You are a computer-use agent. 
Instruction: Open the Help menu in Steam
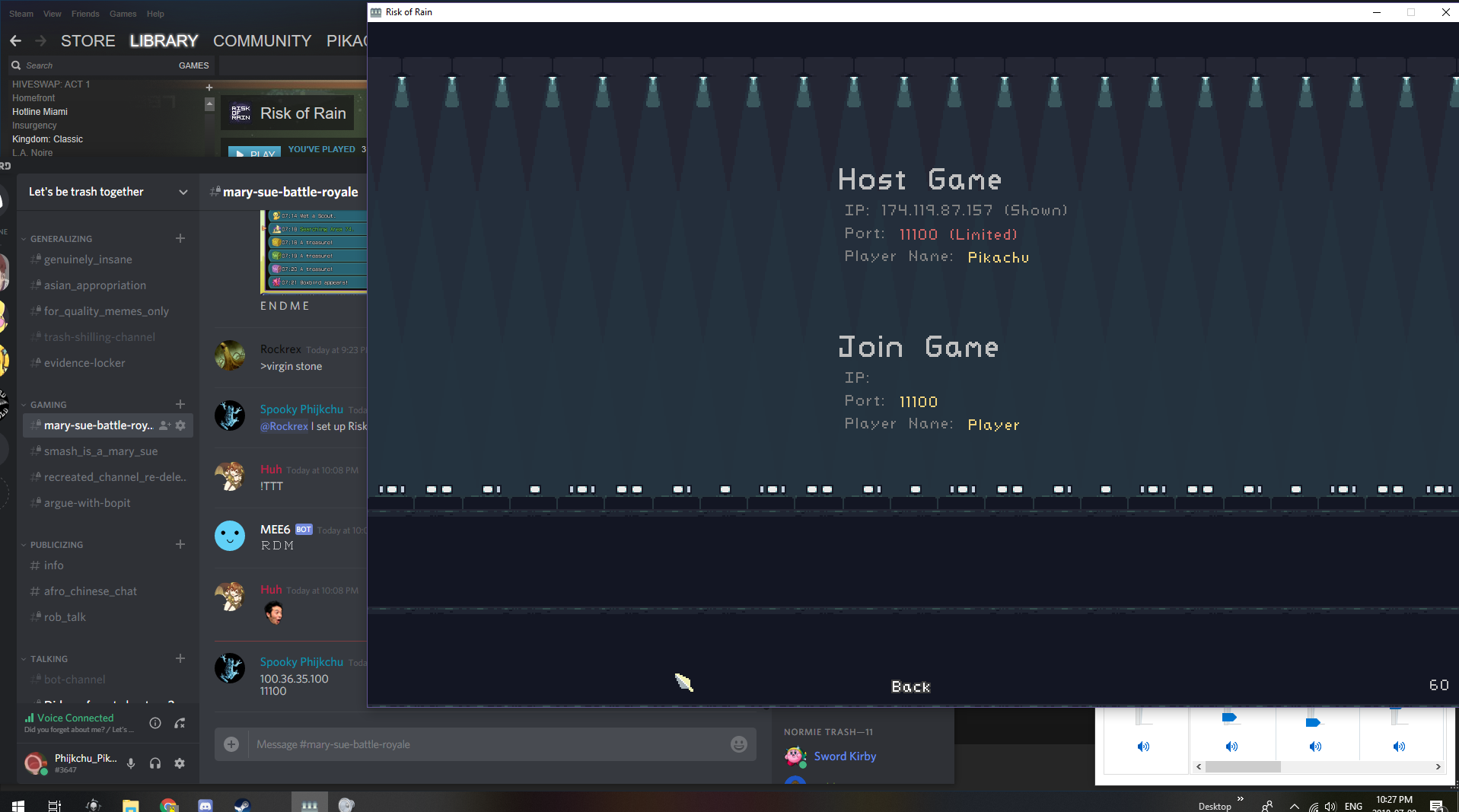[x=155, y=14]
